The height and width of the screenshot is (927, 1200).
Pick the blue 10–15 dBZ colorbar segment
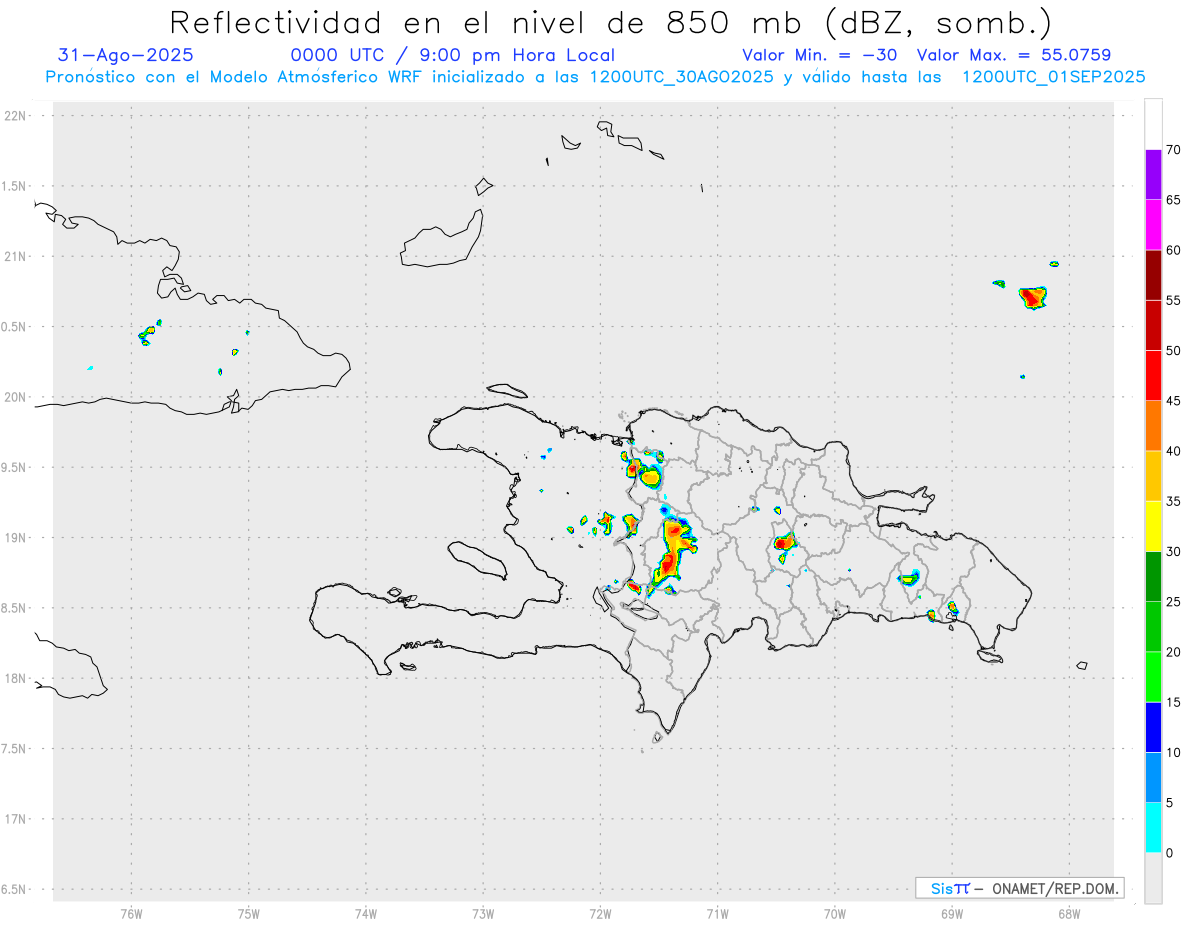pyautogui.click(x=1153, y=727)
